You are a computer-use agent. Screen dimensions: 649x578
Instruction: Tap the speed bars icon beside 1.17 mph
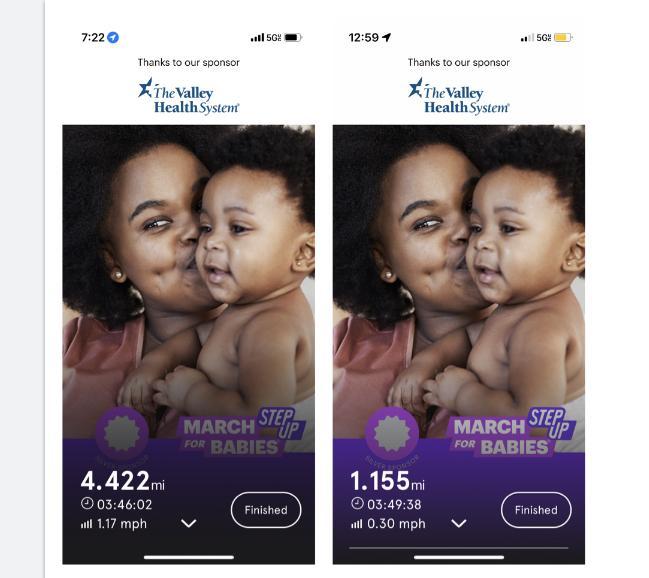[x=87, y=524]
